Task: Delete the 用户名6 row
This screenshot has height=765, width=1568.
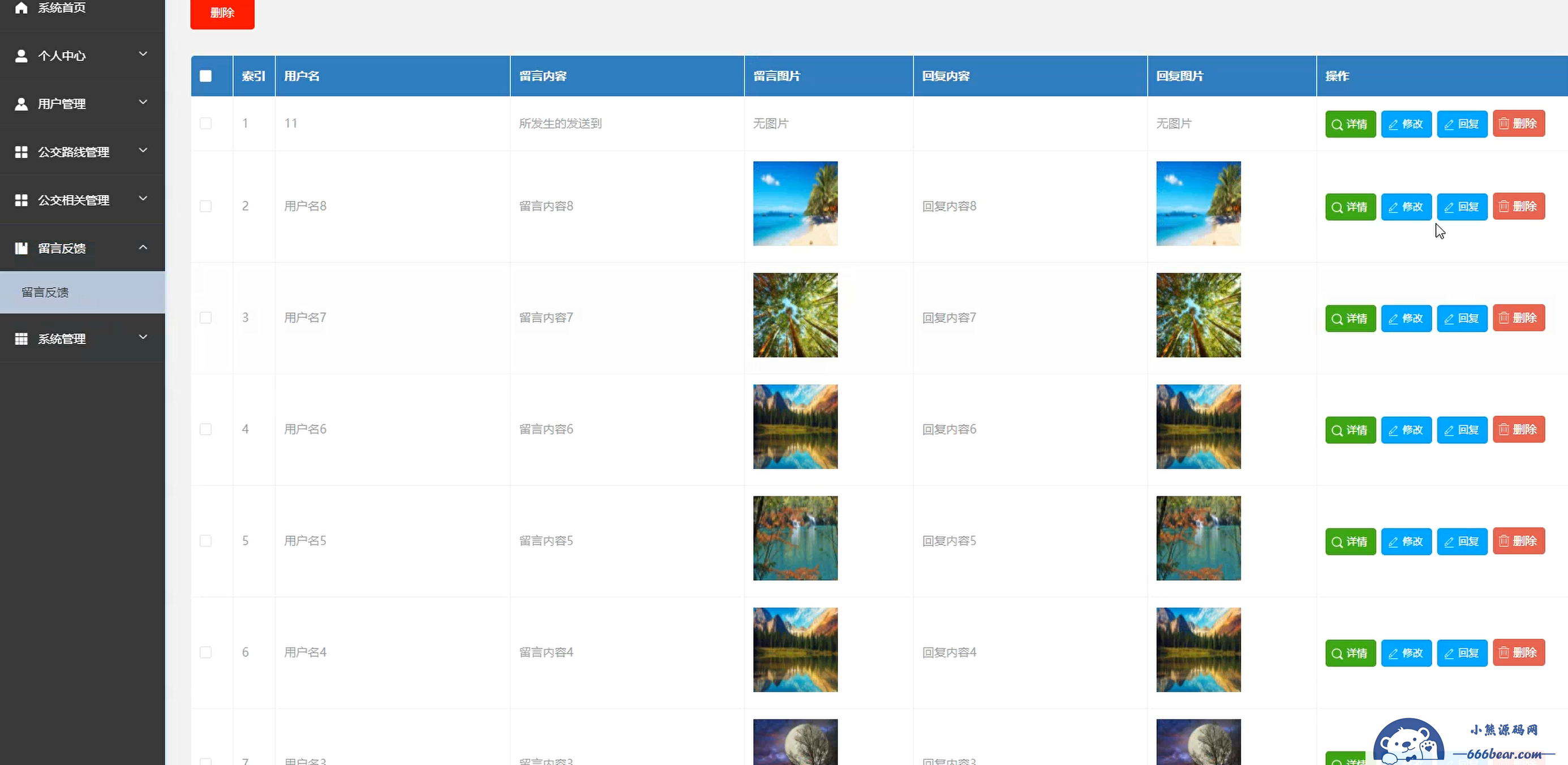Action: [x=1519, y=429]
